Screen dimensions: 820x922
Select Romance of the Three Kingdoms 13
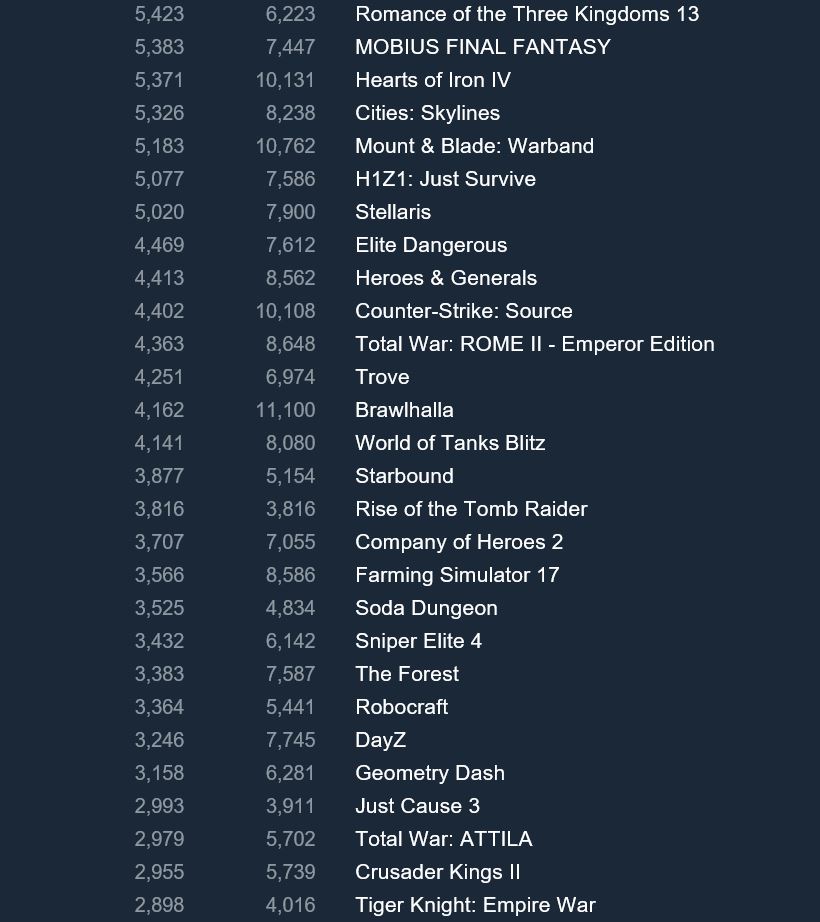coord(527,14)
